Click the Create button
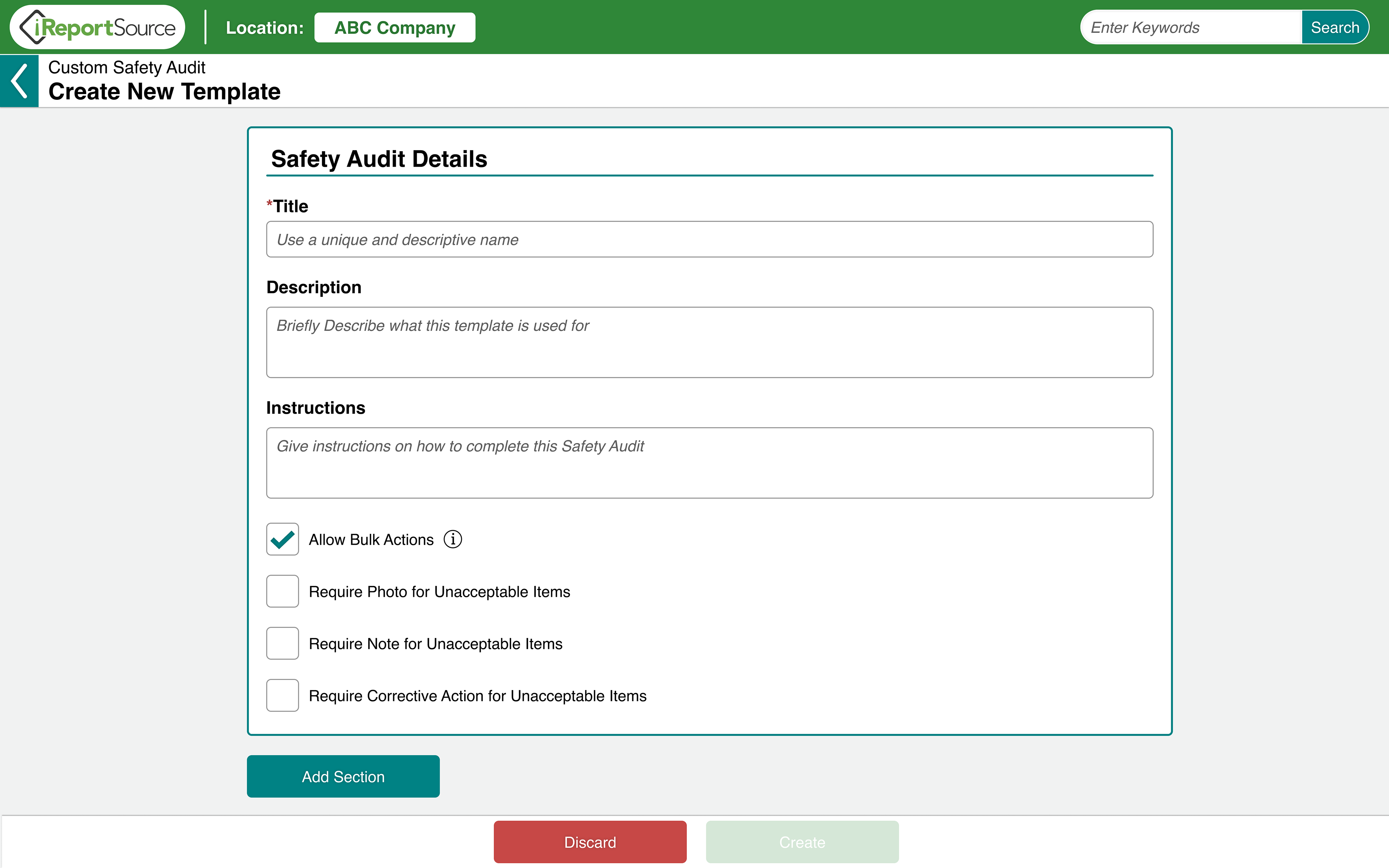 coord(802,842)
